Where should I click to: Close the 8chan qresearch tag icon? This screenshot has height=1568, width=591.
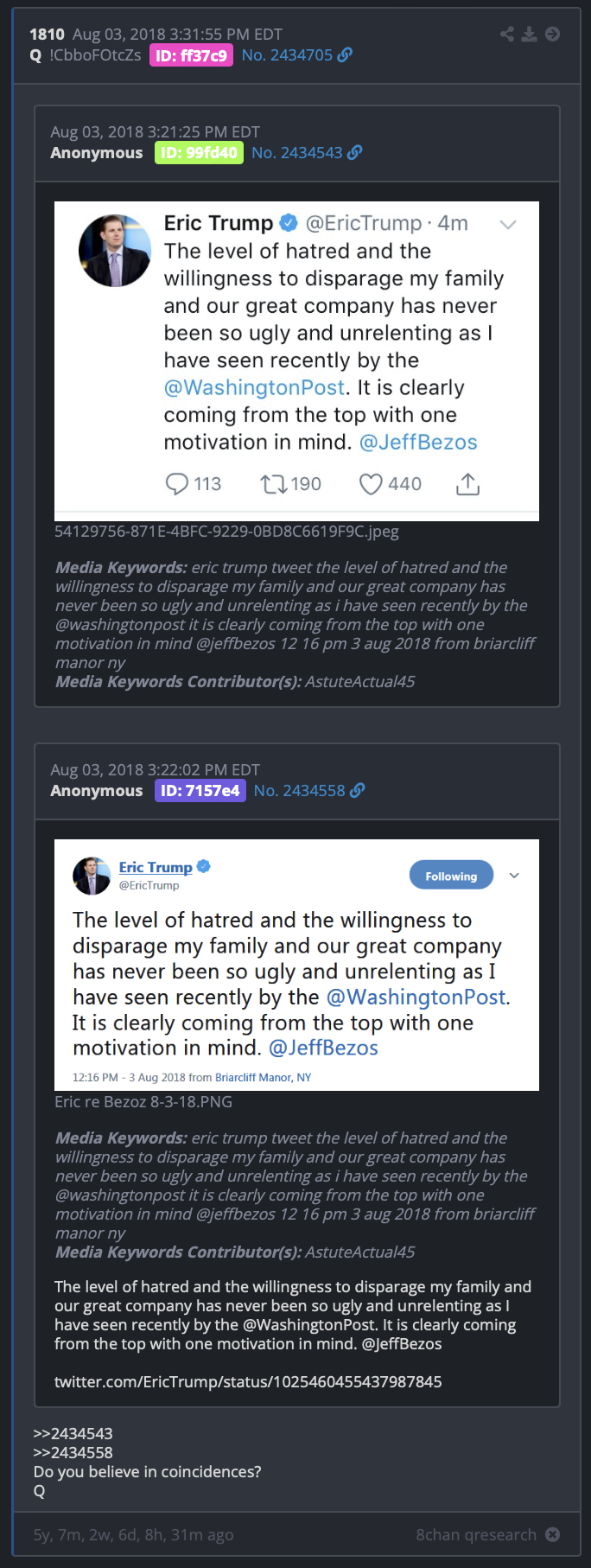tap(553, 1534)
